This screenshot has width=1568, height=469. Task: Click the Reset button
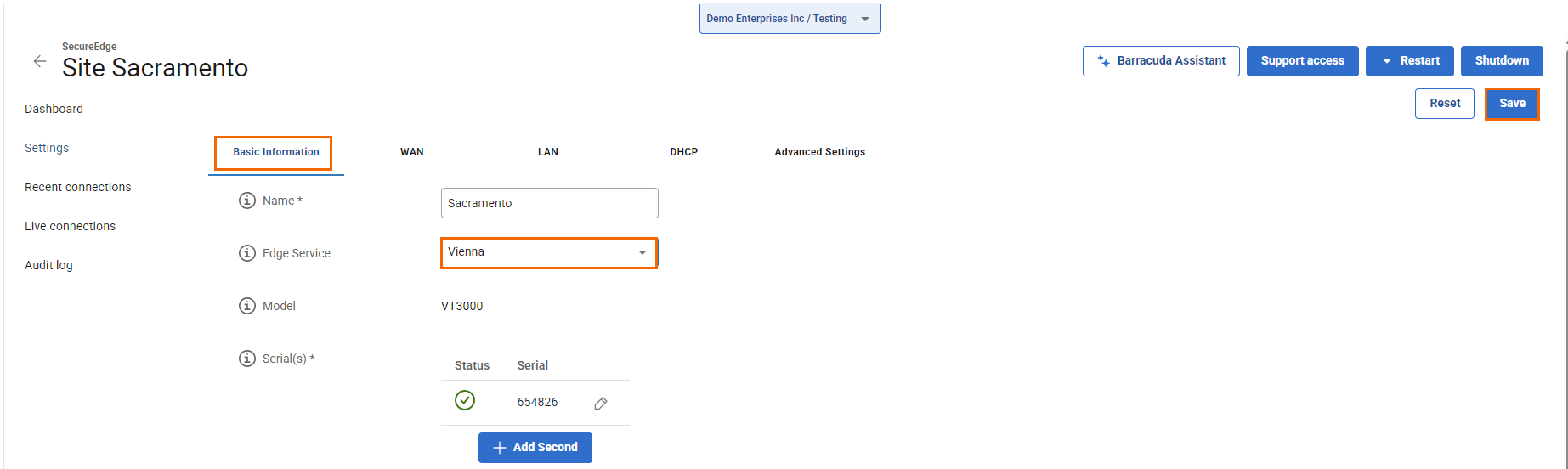(x=1444, y=104)
